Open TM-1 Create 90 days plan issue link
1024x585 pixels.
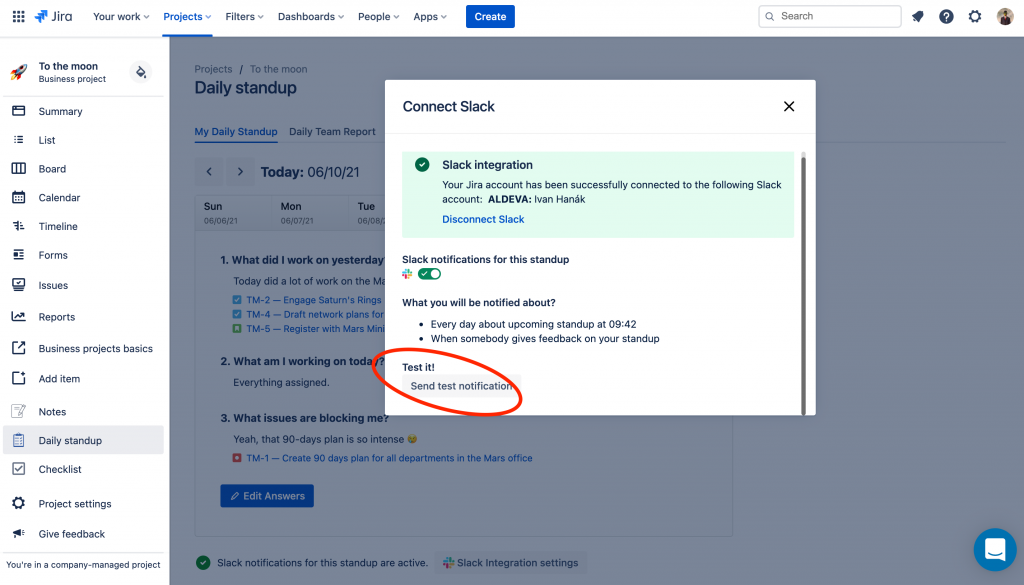(389, 458)
